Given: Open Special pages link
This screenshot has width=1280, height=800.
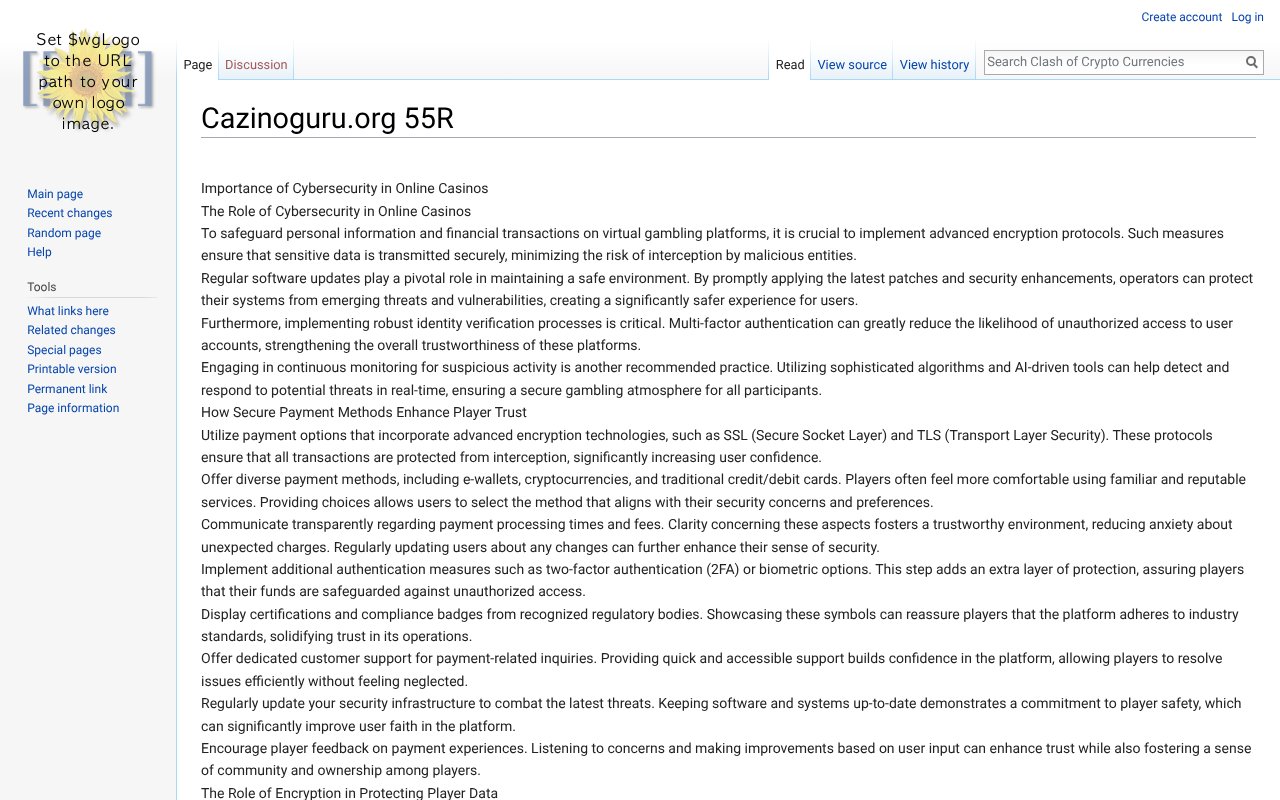Looking at the screenshot, I should 64,350.
